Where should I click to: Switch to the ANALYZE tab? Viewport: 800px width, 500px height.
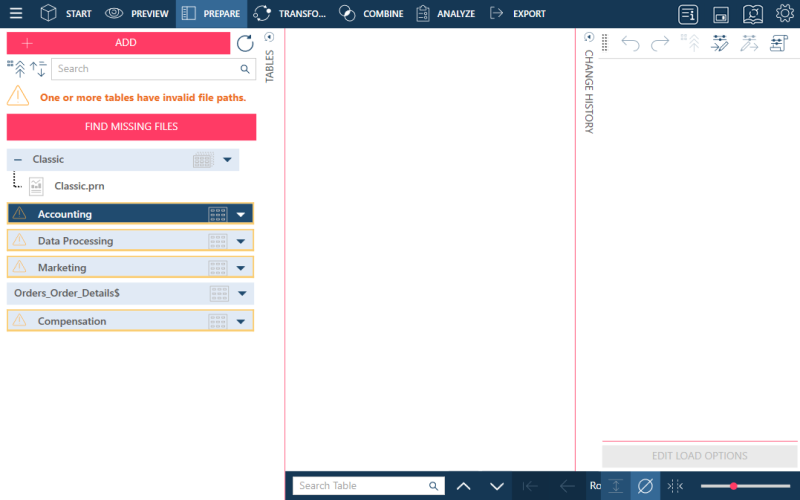coord(445,13)
